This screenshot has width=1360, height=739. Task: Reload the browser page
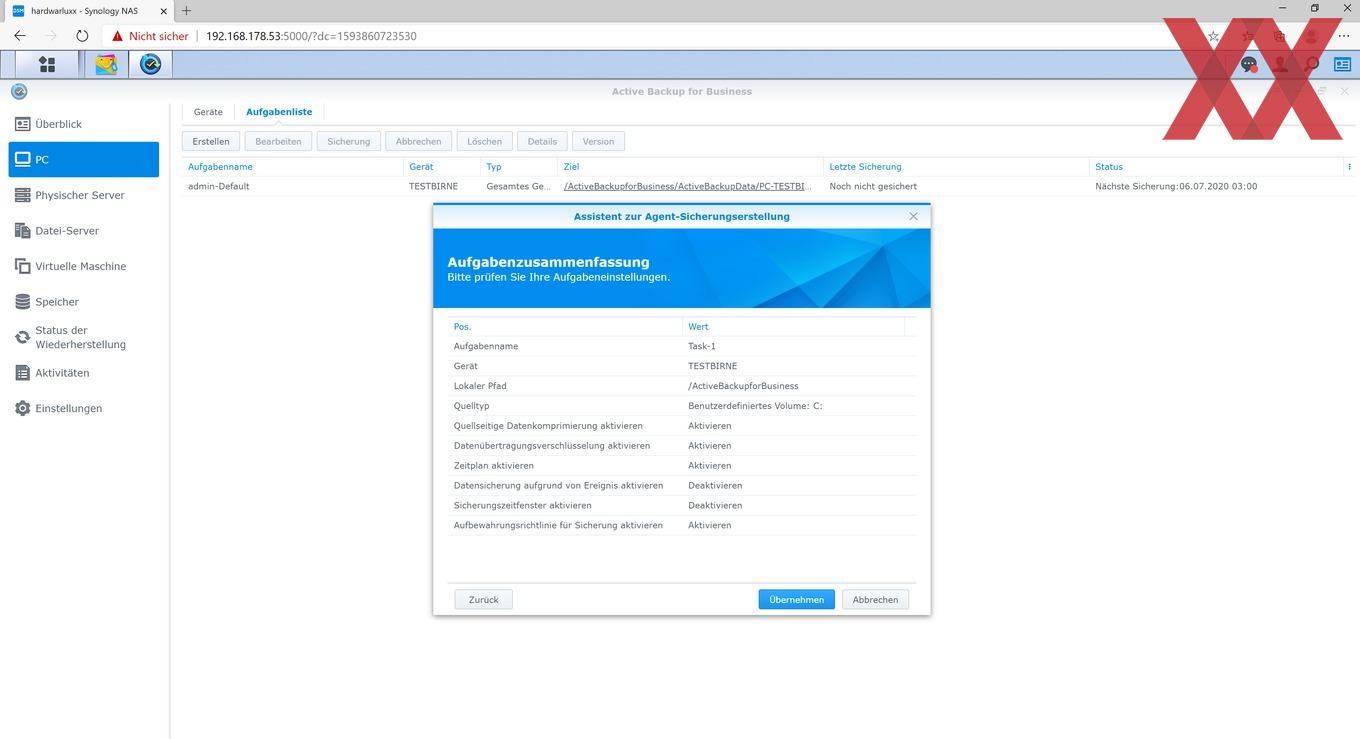click(82, 36)
